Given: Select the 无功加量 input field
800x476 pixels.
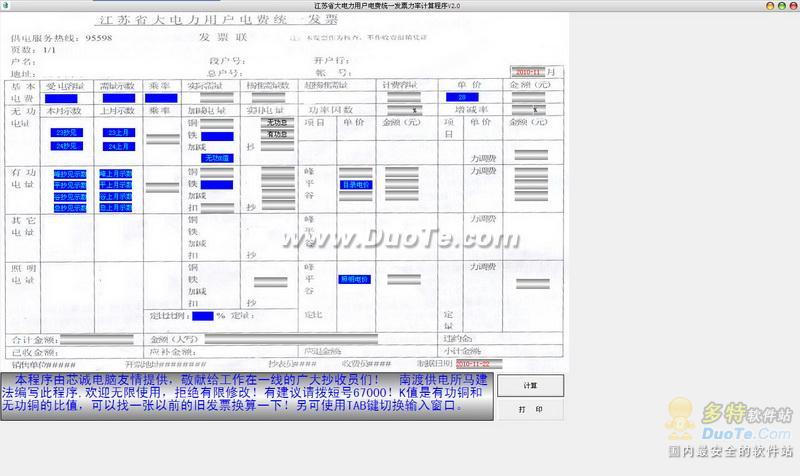Looking at the screenshot, I should click(x=217, y=158).
